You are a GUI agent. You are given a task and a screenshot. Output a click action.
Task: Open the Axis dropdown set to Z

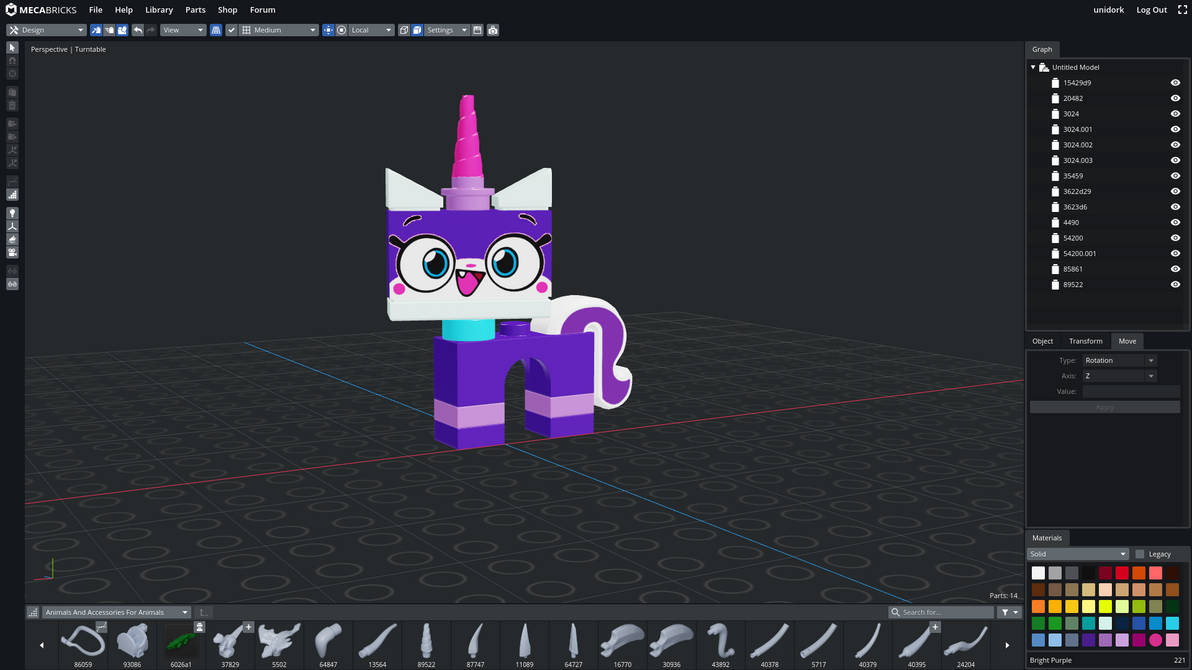(1118, 375)
